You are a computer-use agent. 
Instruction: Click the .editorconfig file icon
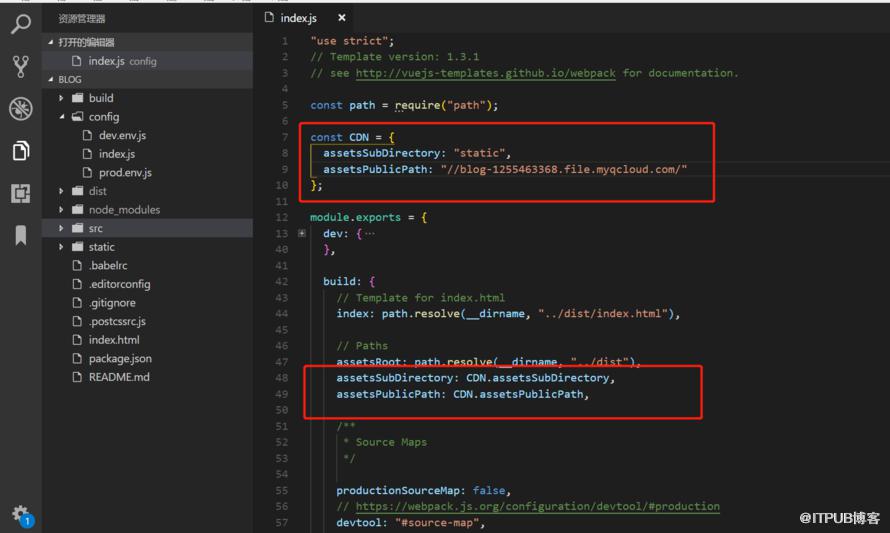click(77, 284)
